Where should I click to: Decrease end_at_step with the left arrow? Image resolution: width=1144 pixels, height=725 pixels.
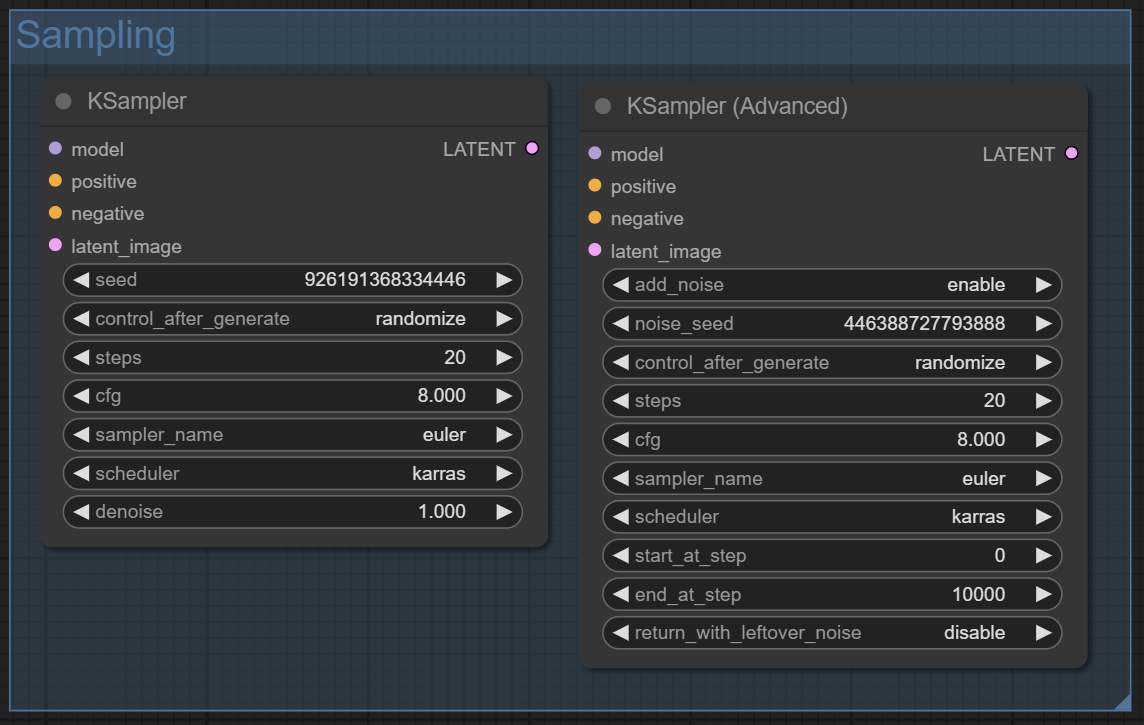click(620, 594)
